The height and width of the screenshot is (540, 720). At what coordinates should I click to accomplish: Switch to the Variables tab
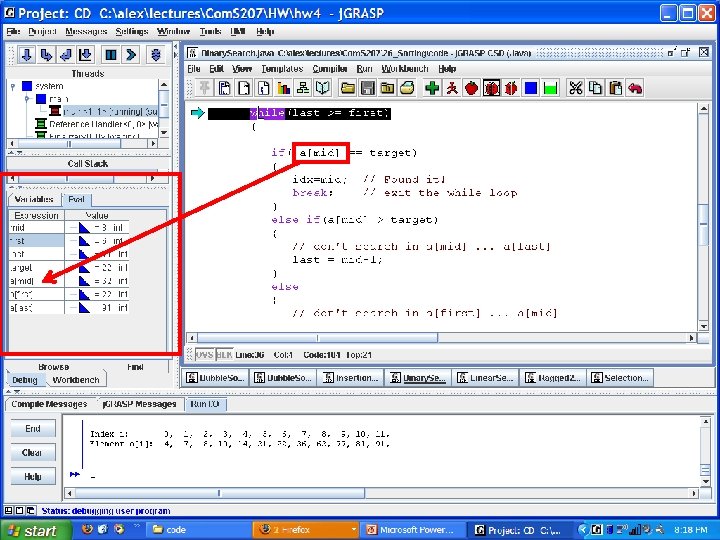click(34, 199)
